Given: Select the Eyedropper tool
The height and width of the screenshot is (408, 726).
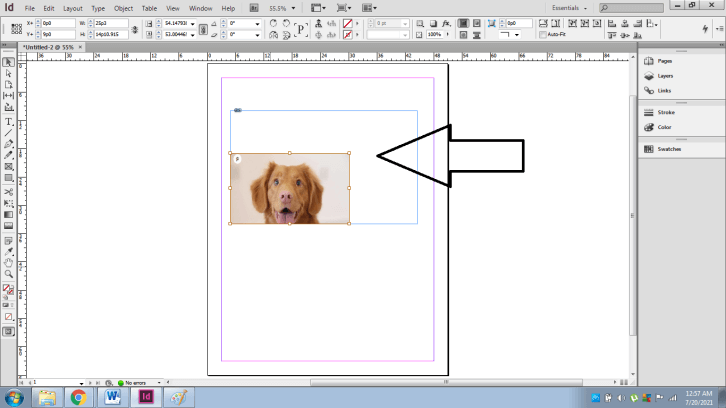Looking at the screenshot, I should pos(8,251).
